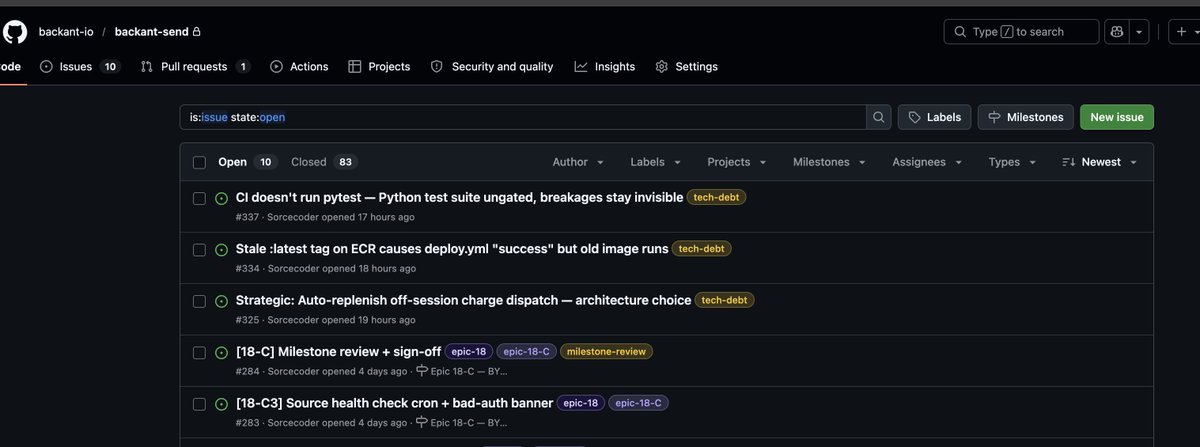Click Sorcecoder author on issue #325

point(293,320)
